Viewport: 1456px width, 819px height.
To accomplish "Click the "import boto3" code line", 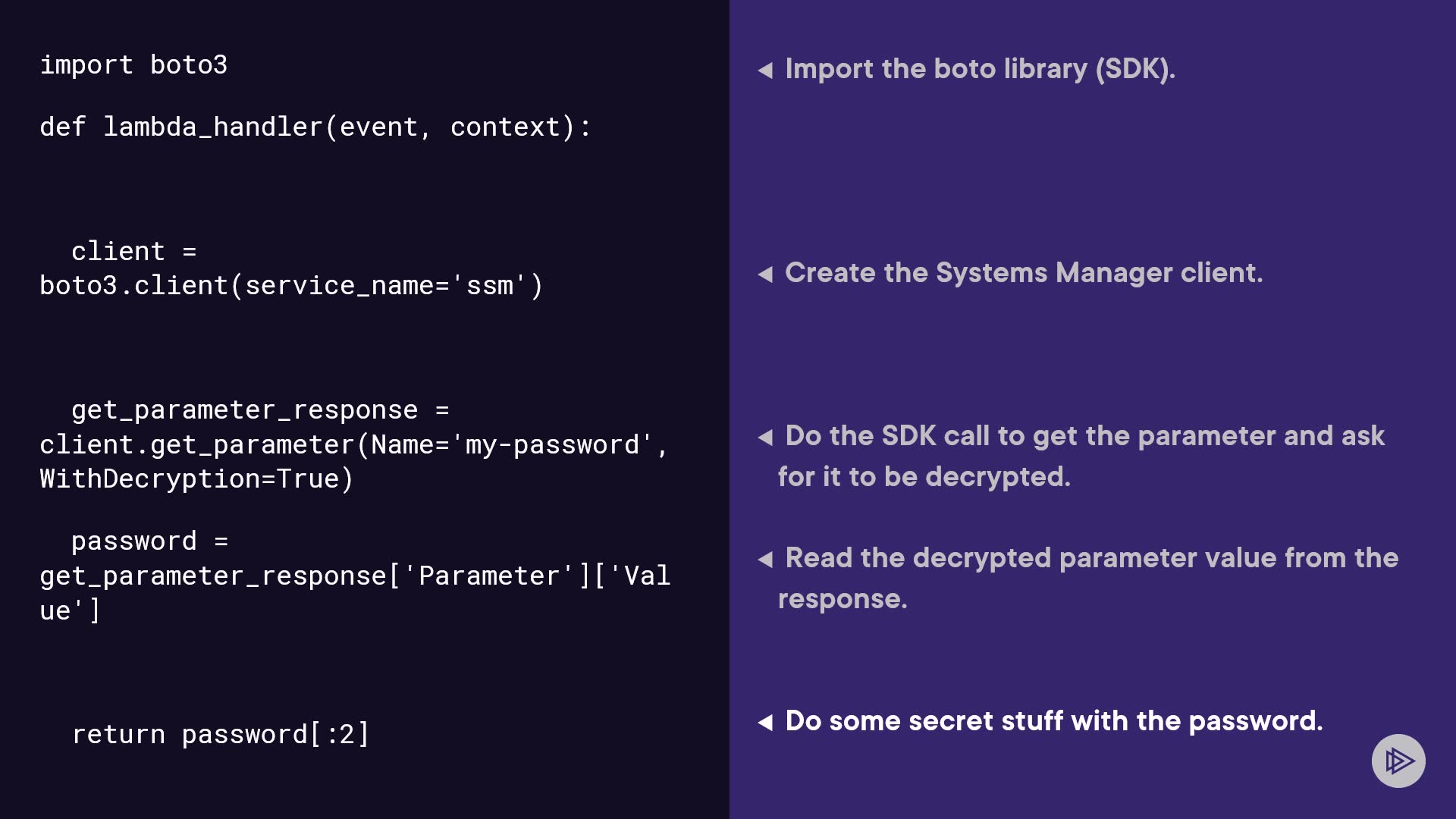I will pyautogui.click(x=133, y=65).
